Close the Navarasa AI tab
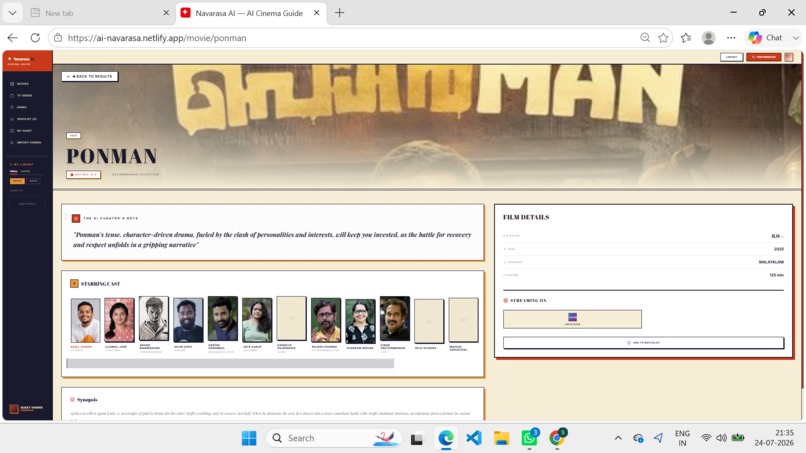Image resolution: width=806 pixels, height=453 pixels. [317, 13]
